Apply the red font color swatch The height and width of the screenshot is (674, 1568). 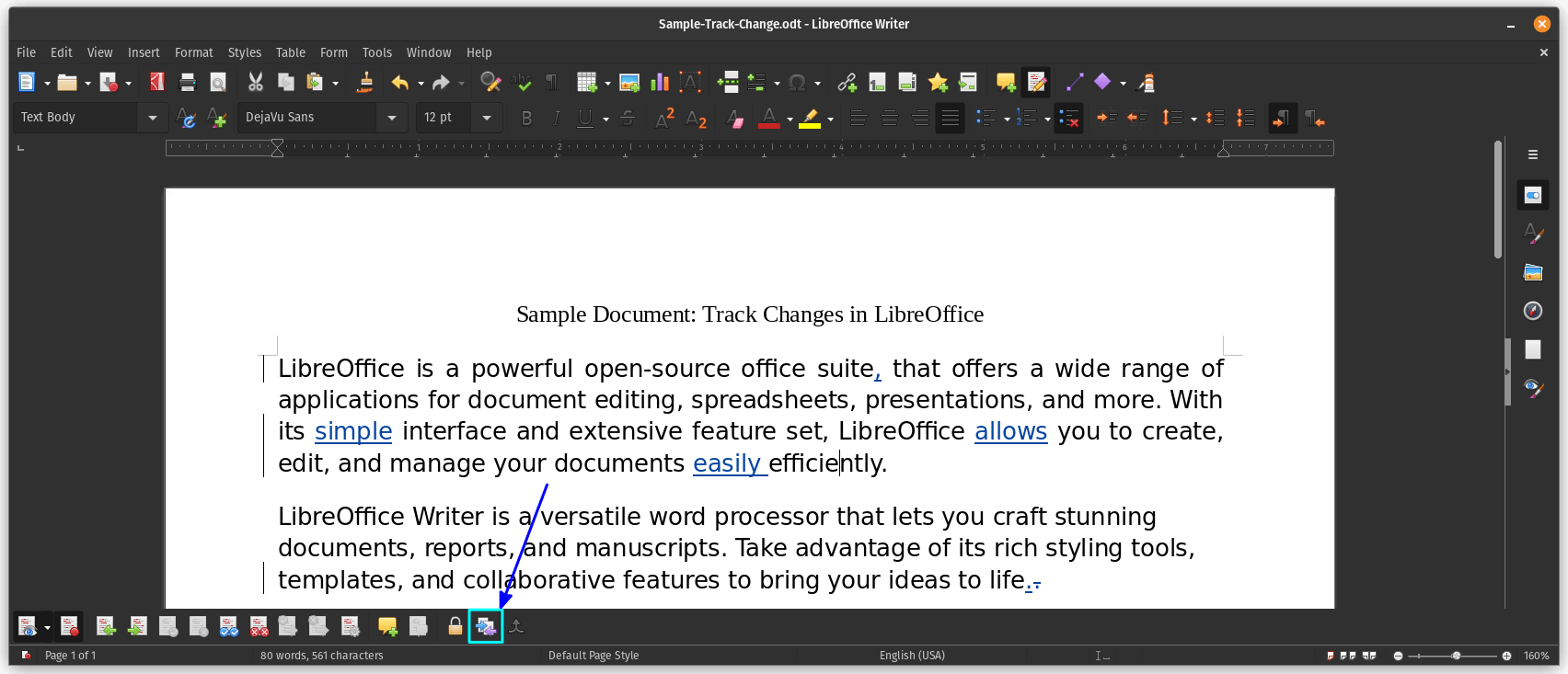click(769, 118)
